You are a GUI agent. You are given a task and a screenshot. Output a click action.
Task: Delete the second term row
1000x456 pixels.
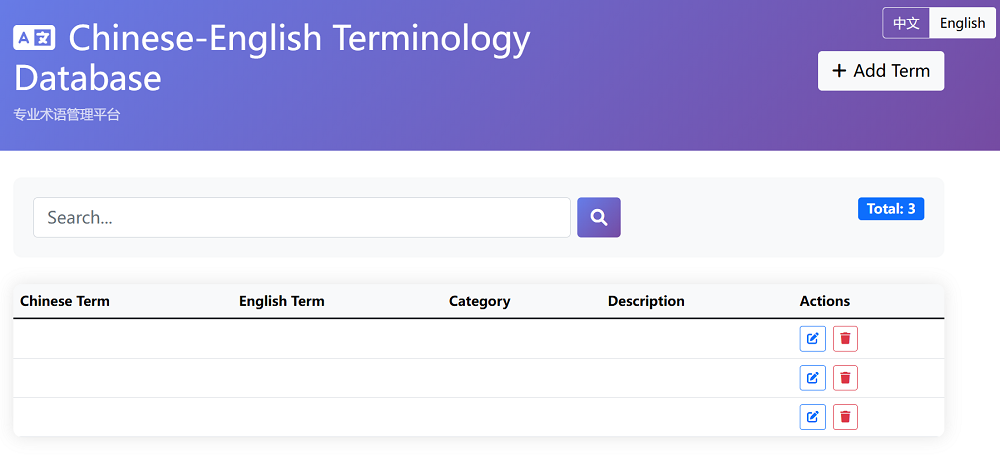pyautogui.click(x=845, y=378)
